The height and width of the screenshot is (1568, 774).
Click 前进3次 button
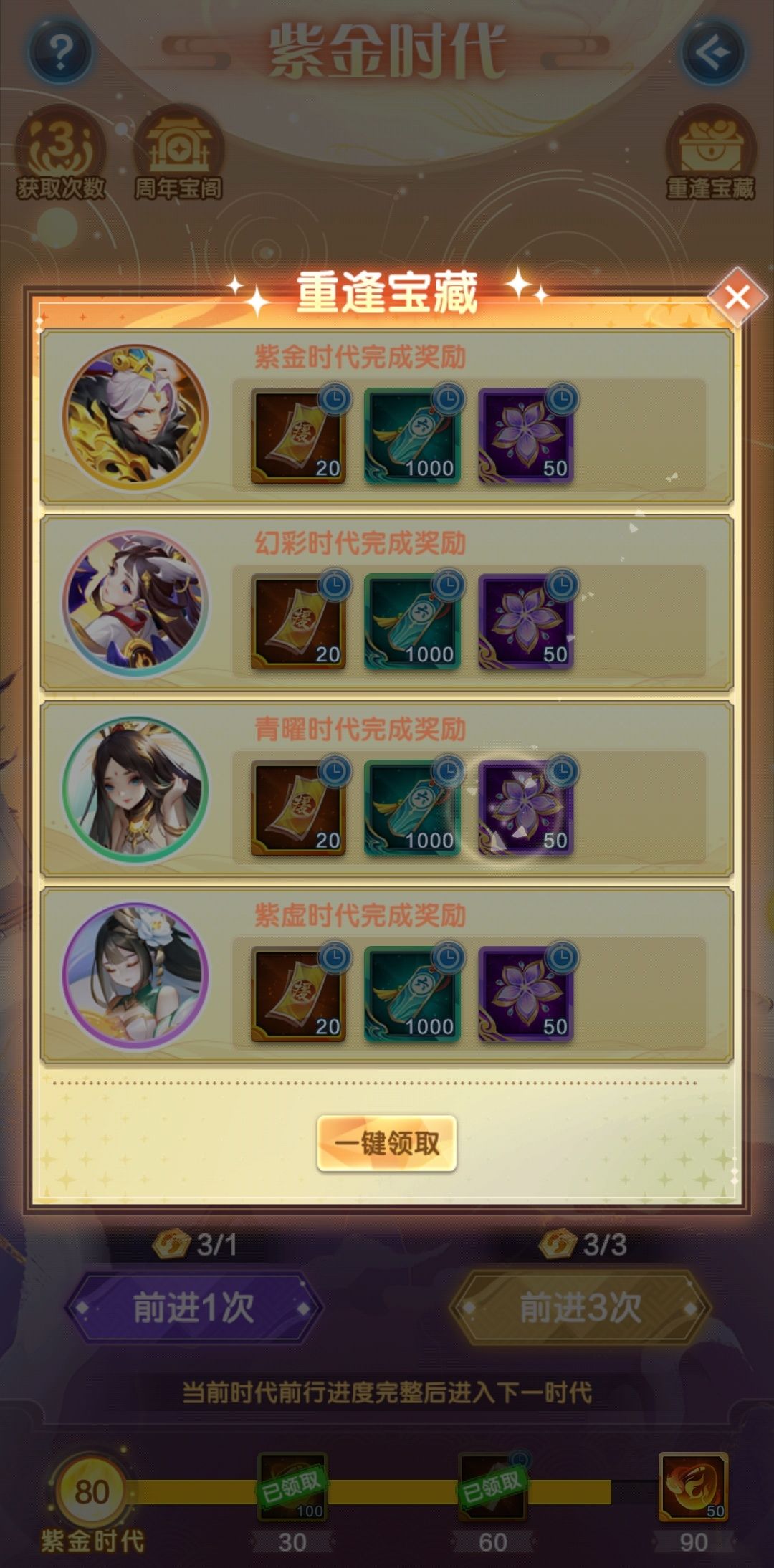point(580,1308)
